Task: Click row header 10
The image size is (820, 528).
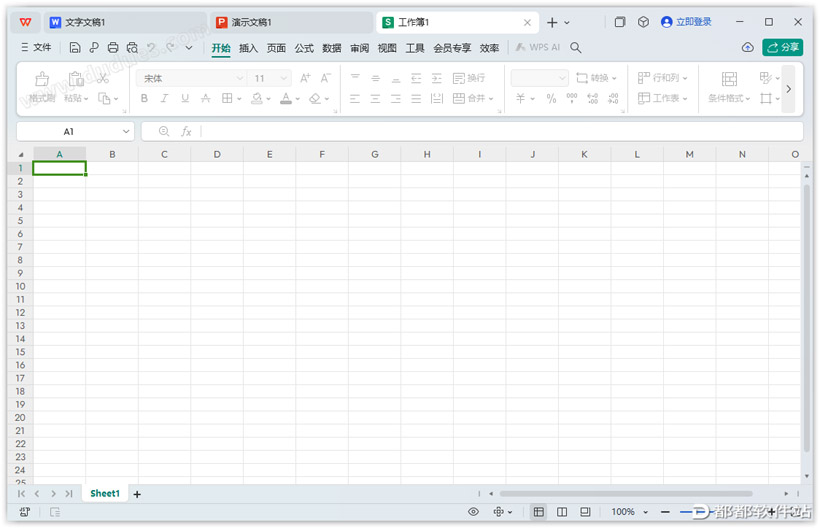Action: (x=20, y=286)
